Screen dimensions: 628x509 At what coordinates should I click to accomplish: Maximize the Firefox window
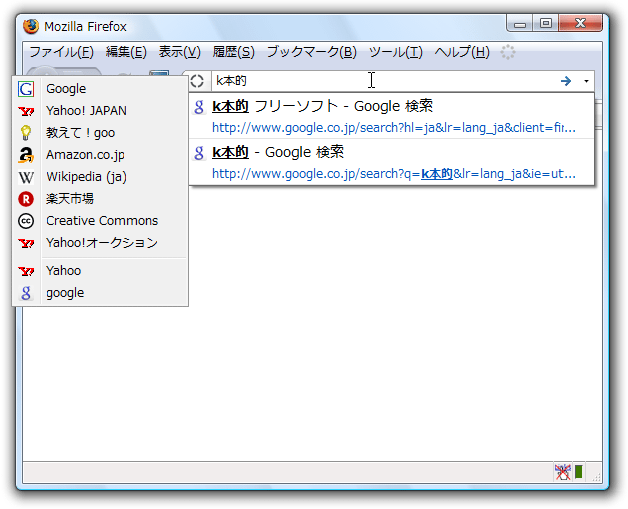click(x=545, y=24)
